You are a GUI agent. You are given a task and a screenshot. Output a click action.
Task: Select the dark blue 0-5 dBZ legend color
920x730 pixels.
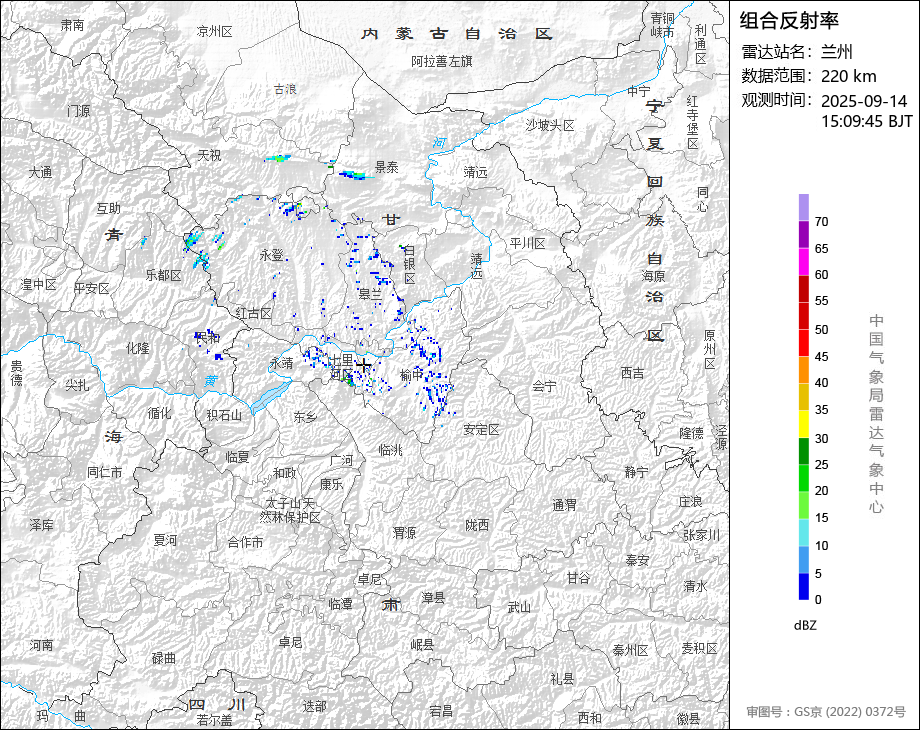click(x=804, y=586)
